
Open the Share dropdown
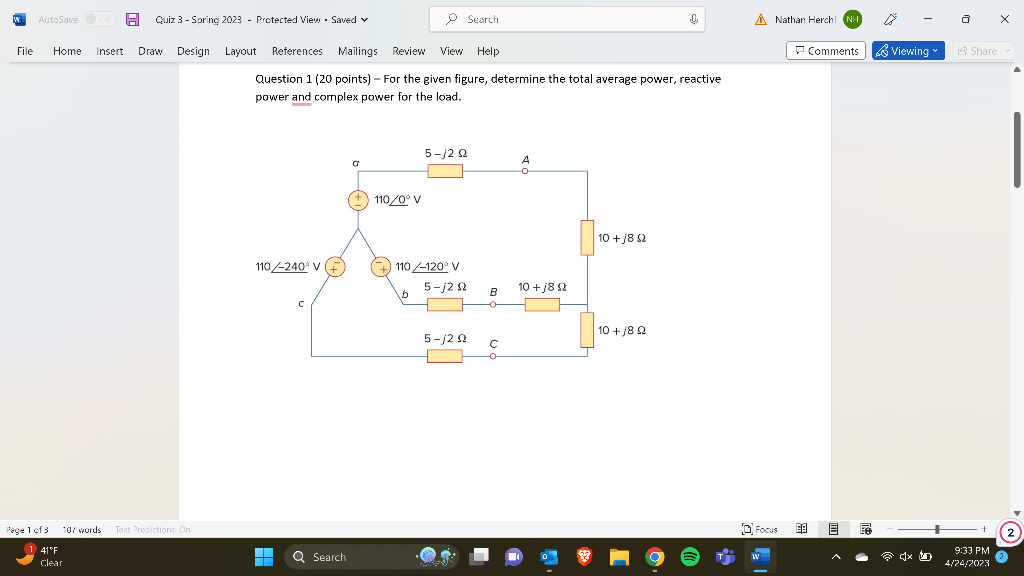pos(984,50)
